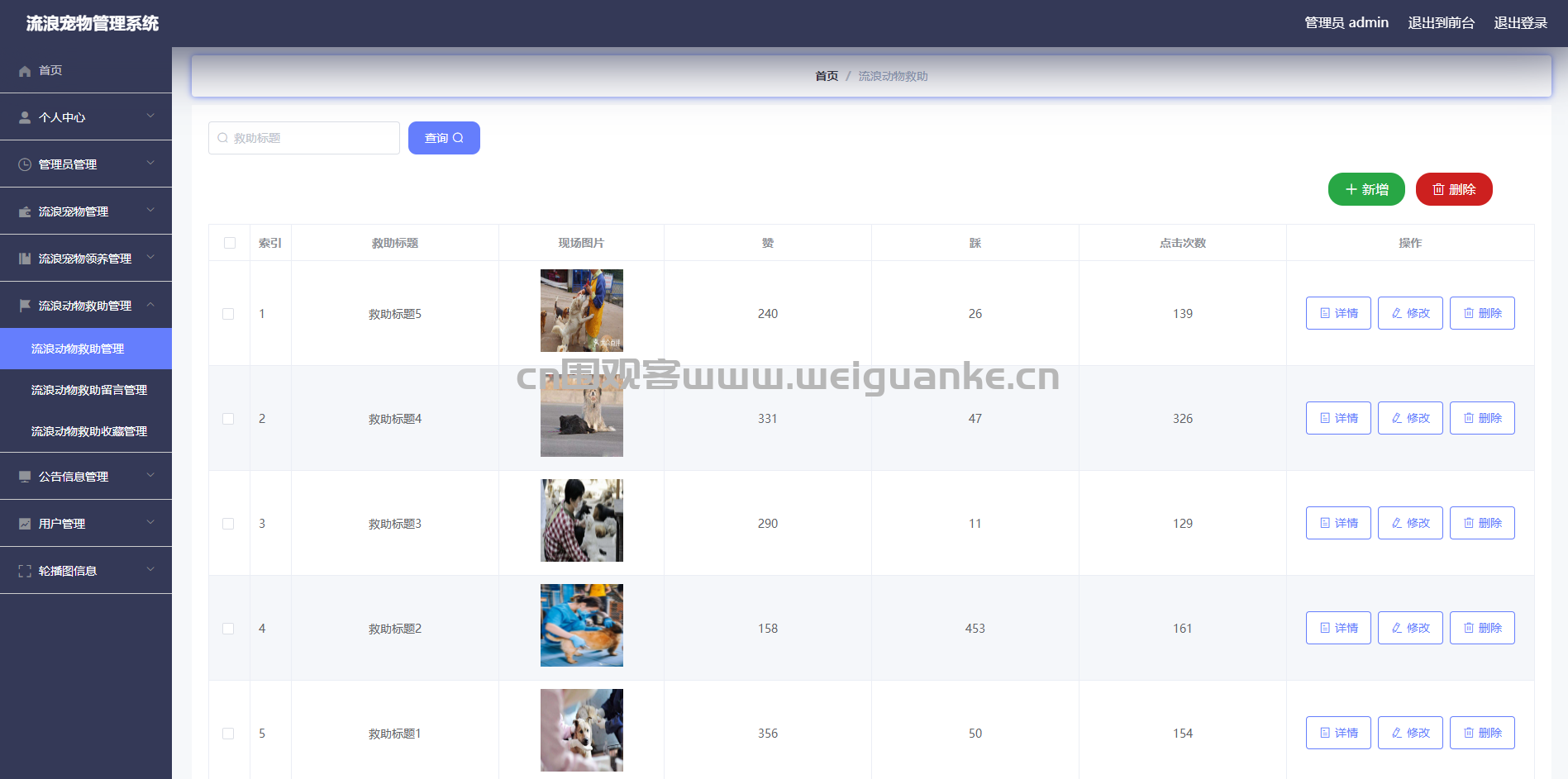
Task: Click 删除 button for 救助标题4
Action: click(1482, 418)
